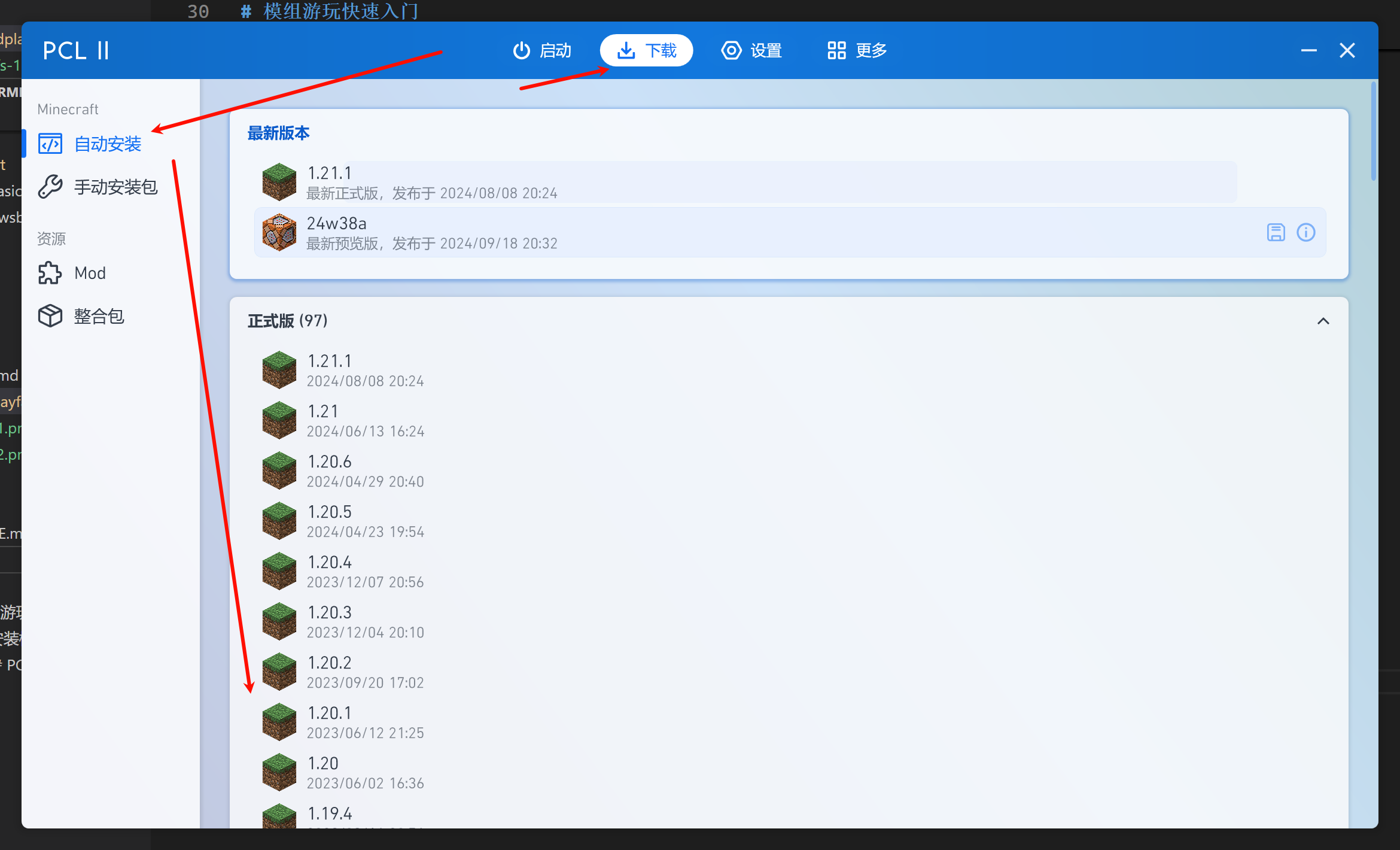Open the 设置 tab
Image resolution: width=1400 pixels, height=850 pixels.
752,50
